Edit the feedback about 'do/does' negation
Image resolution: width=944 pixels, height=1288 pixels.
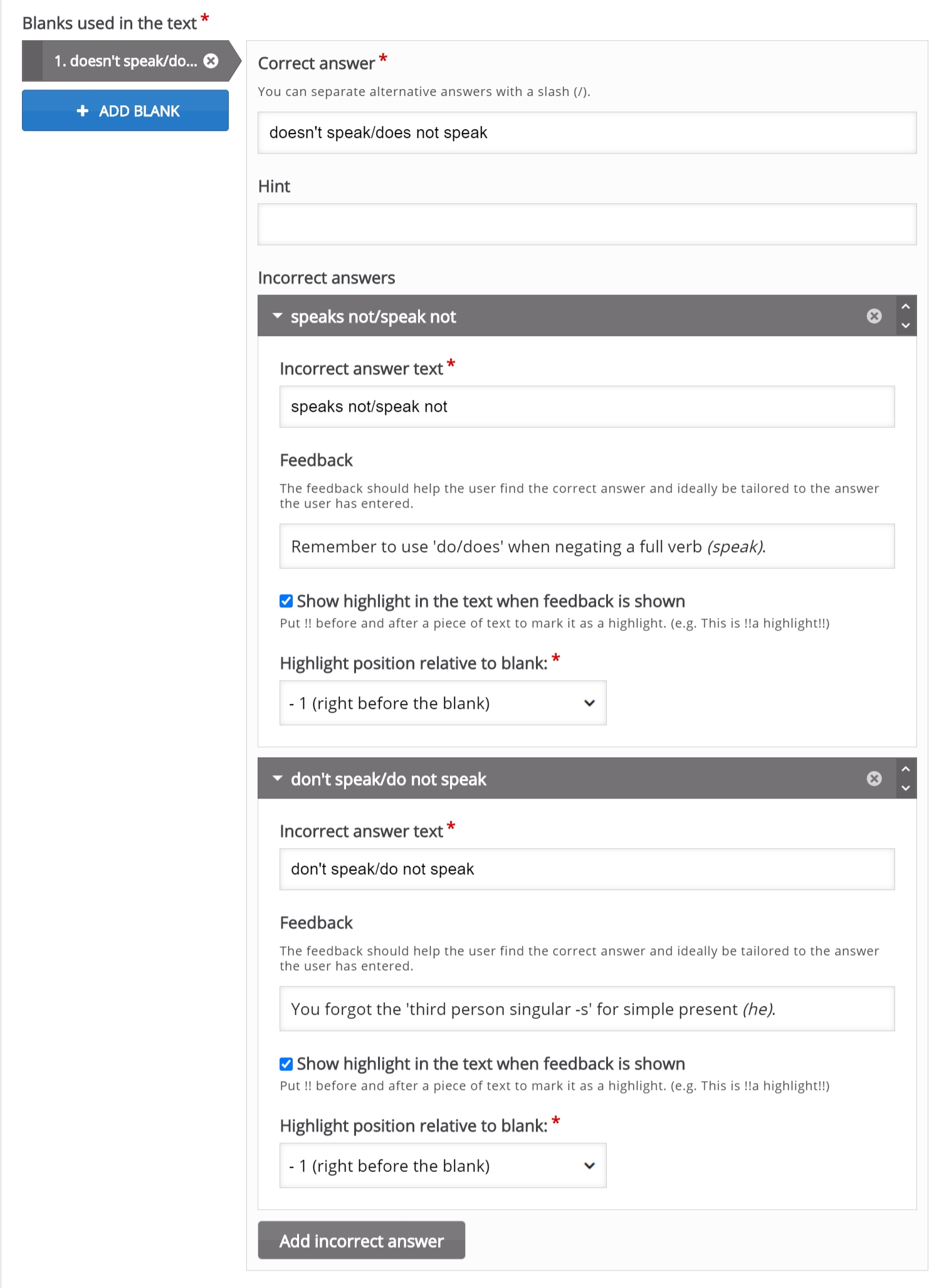(x=587, y=547)
